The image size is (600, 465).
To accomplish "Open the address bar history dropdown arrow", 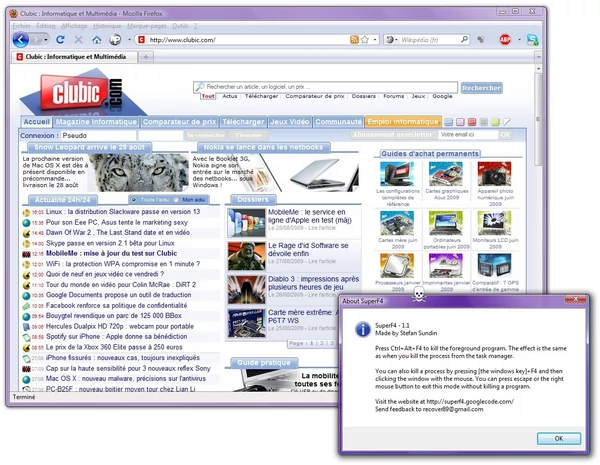I will pos(375,39).
